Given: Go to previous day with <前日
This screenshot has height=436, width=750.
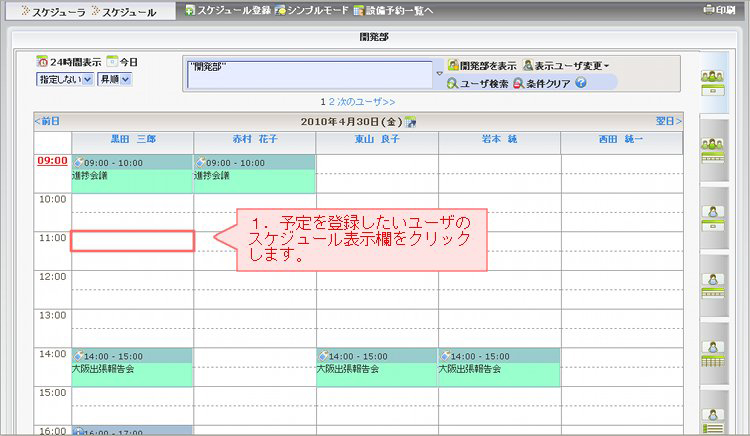Looking at the screenshot, I should click(47, 121).
